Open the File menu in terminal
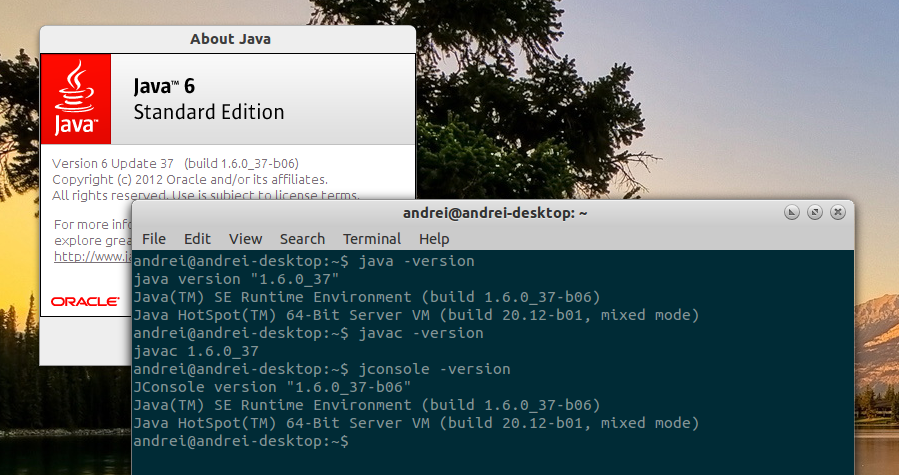 (x=154, y=239)
